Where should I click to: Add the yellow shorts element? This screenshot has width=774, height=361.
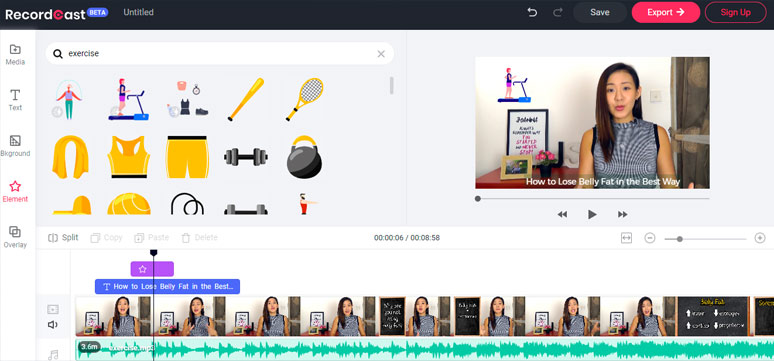pos(187,157)
